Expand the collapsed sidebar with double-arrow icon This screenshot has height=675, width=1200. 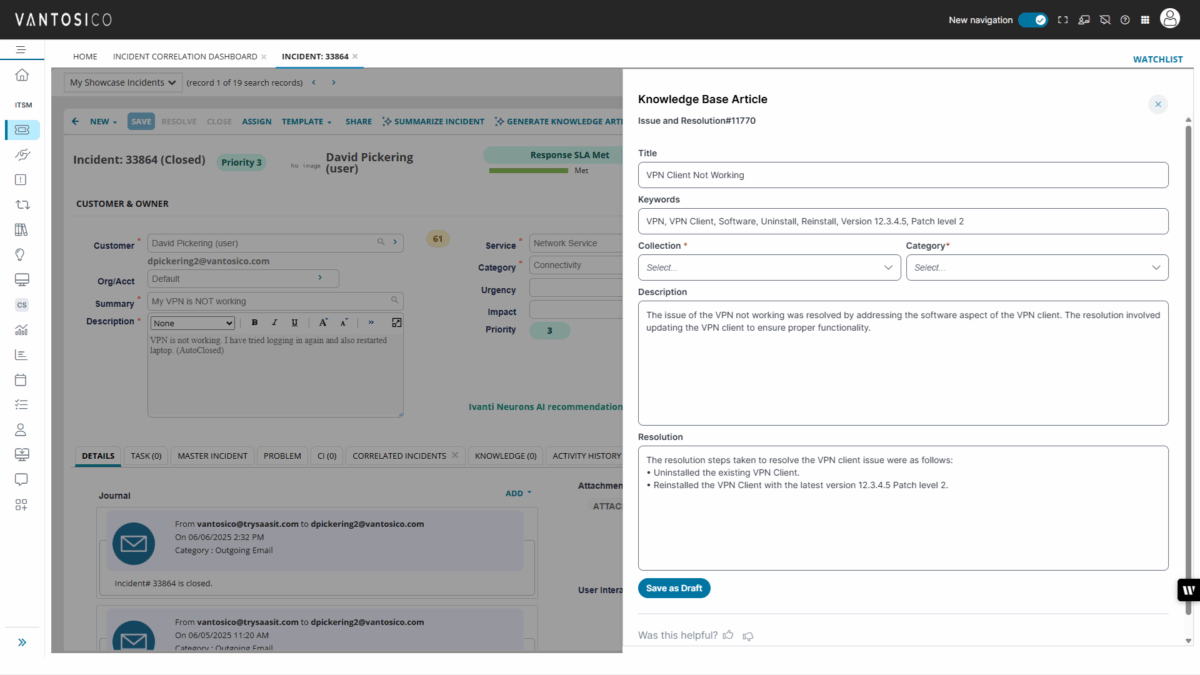click(x=20, y=642)
